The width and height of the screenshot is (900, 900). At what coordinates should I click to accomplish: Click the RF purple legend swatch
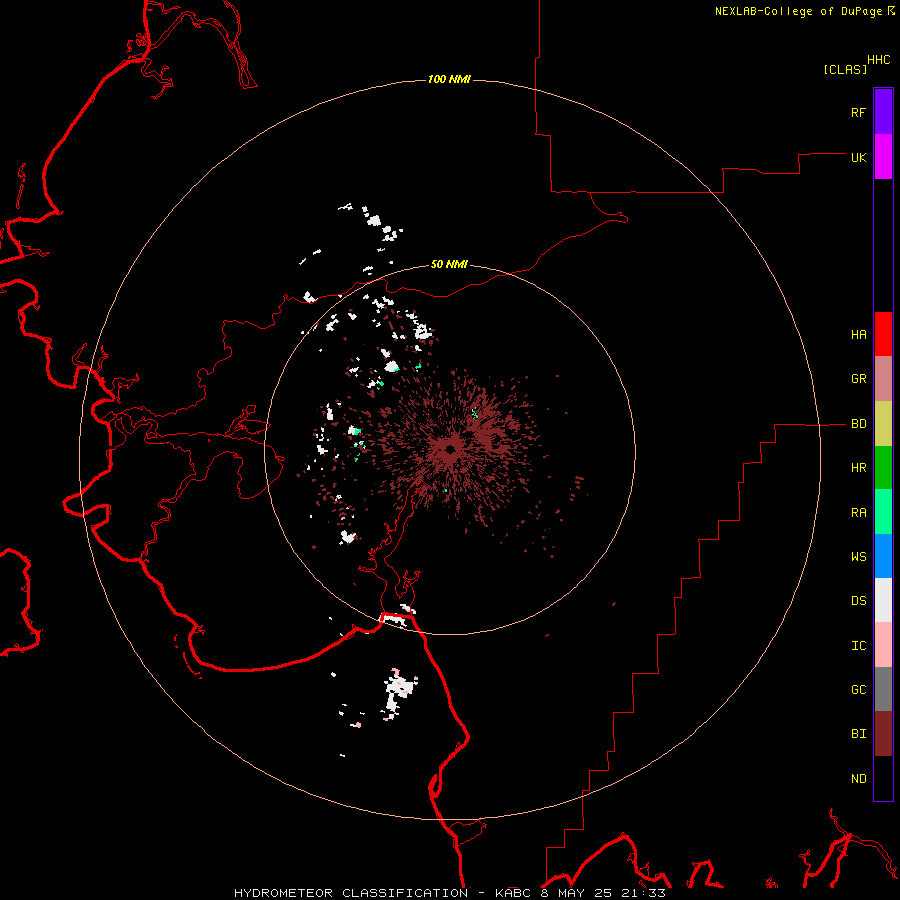pos(883,112)
